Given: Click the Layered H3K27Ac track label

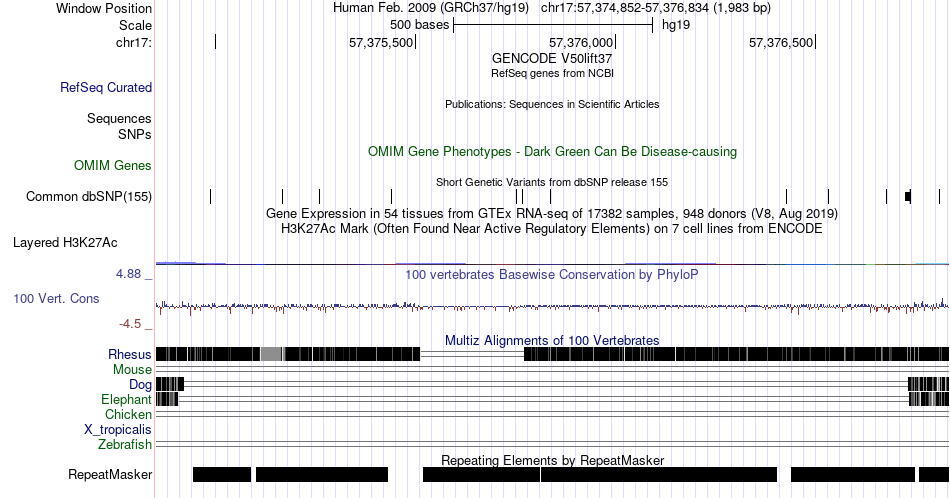Looking at the screenshot, I should [x=65, y=242].
